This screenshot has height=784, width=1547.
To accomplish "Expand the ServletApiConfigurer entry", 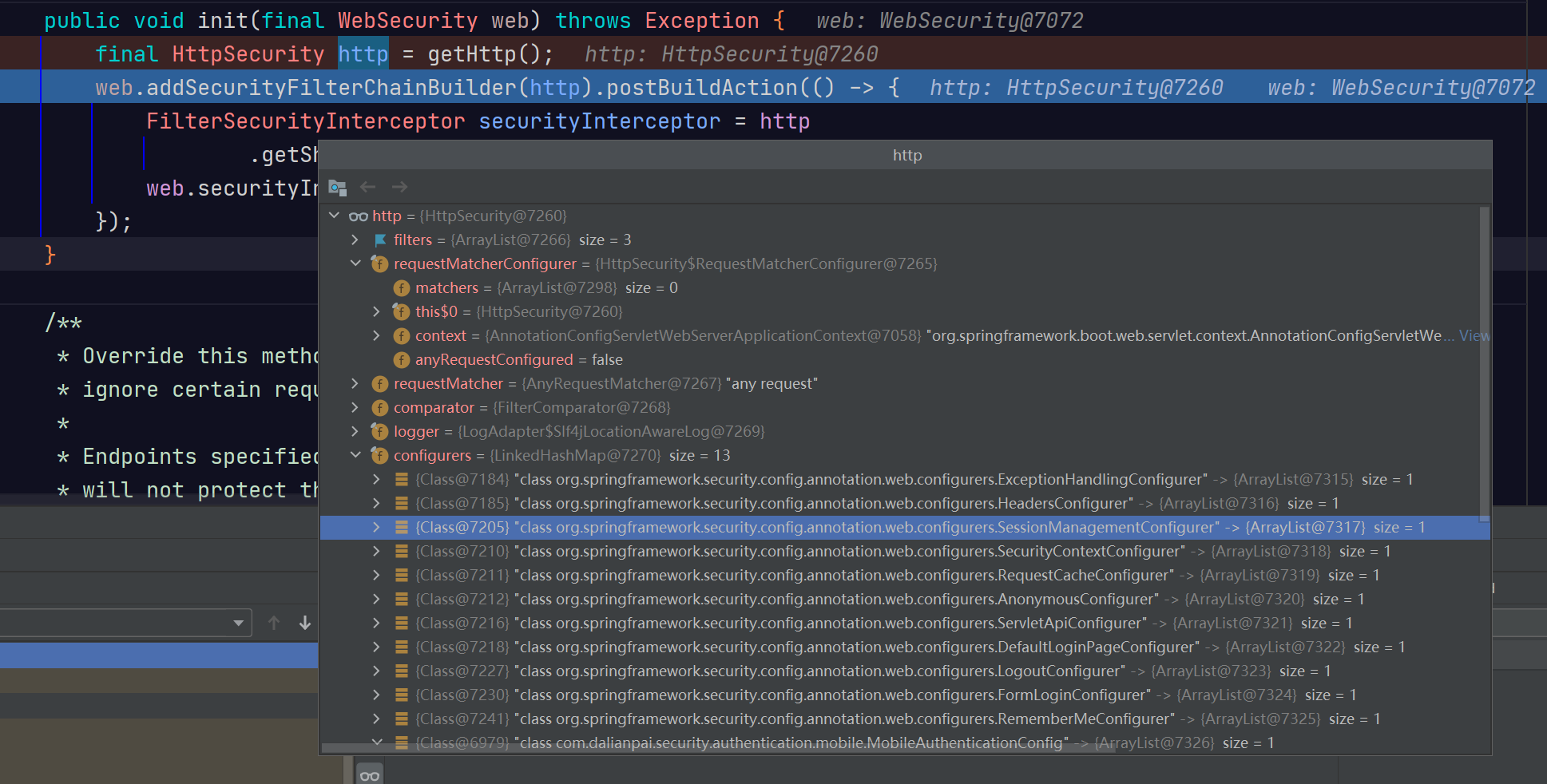I will point(377,623).
